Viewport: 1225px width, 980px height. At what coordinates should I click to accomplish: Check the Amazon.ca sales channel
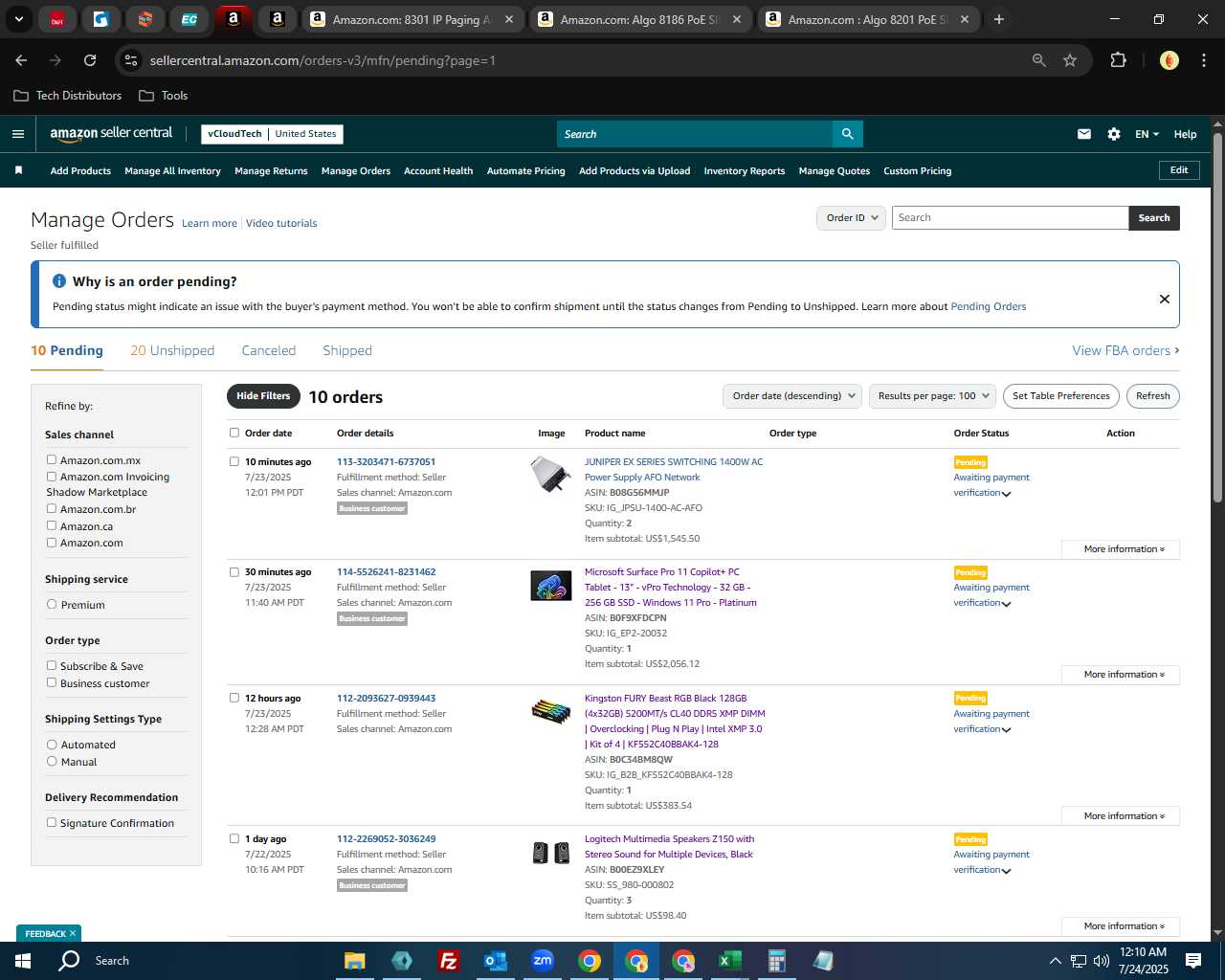[52, 526]
